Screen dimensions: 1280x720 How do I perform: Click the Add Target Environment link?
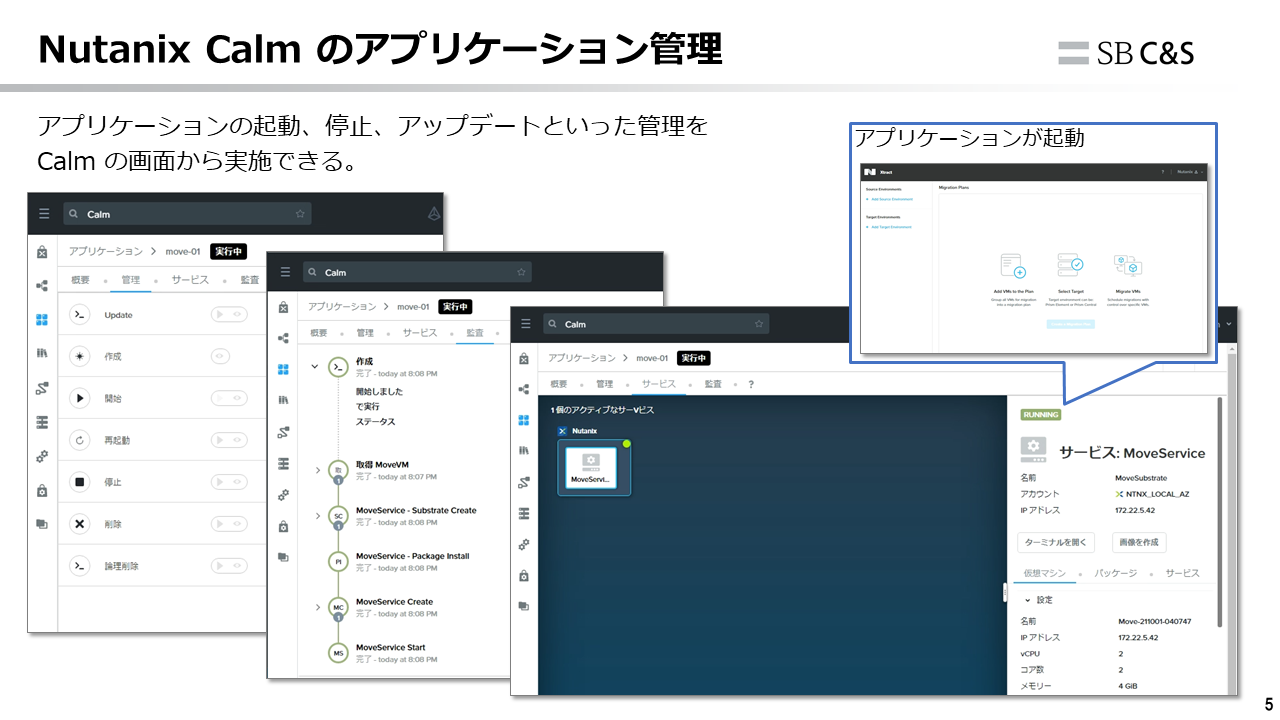890,227
